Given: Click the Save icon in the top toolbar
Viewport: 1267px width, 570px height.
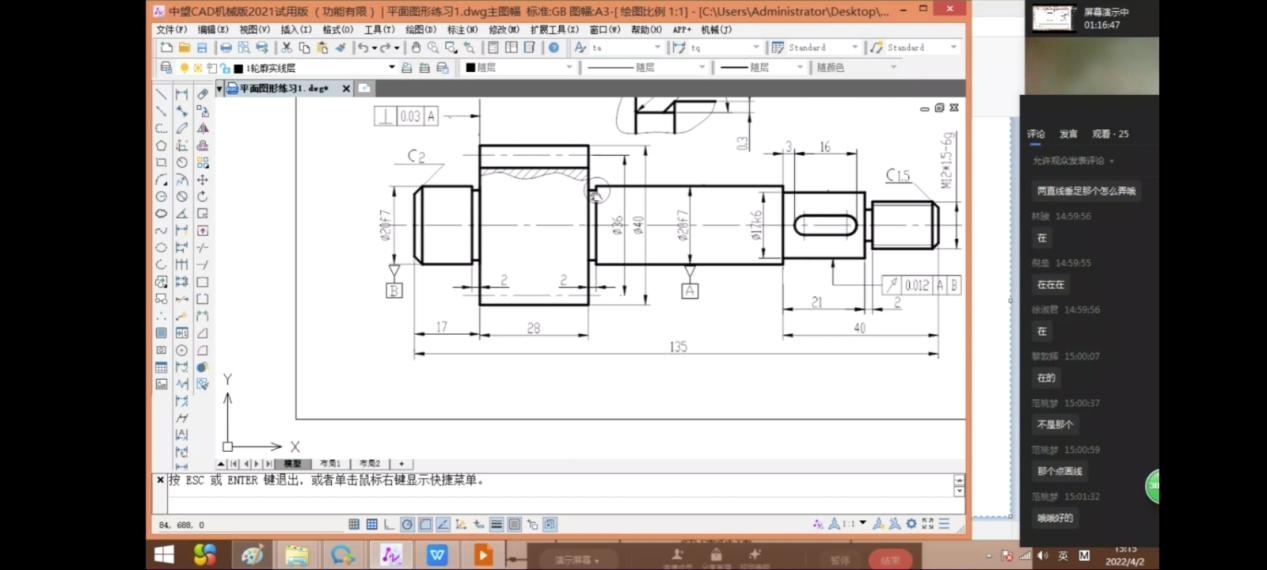Looking at the screenshot, I should click(202, 47).
